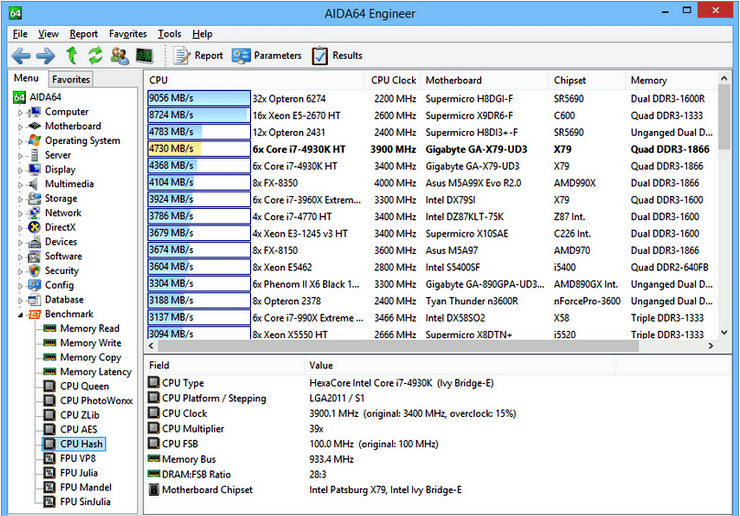Click the green up-level arrow
The width and height of the screenshot is (740, 516).
(x=72, y=55)
